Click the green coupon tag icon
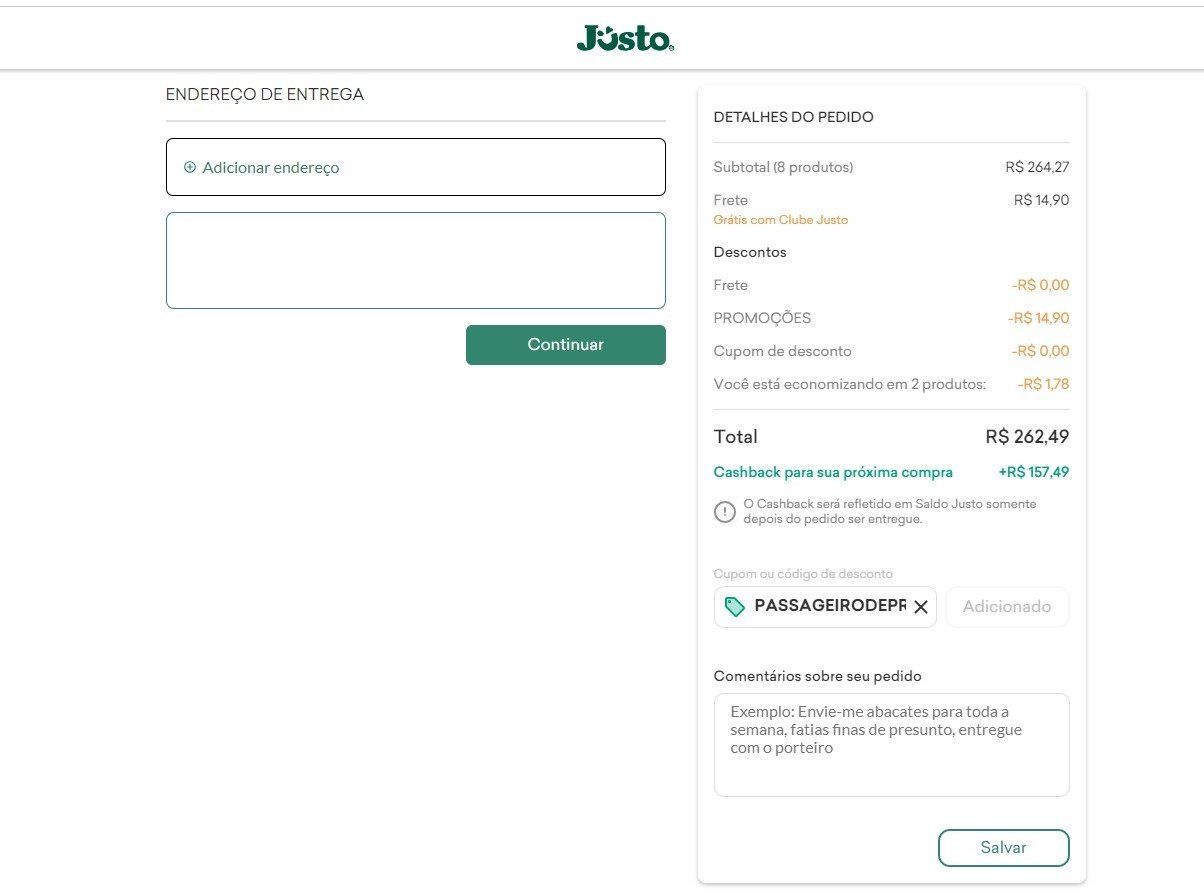Viewport: 1204px width, 896px height. [x=735, y=607]
